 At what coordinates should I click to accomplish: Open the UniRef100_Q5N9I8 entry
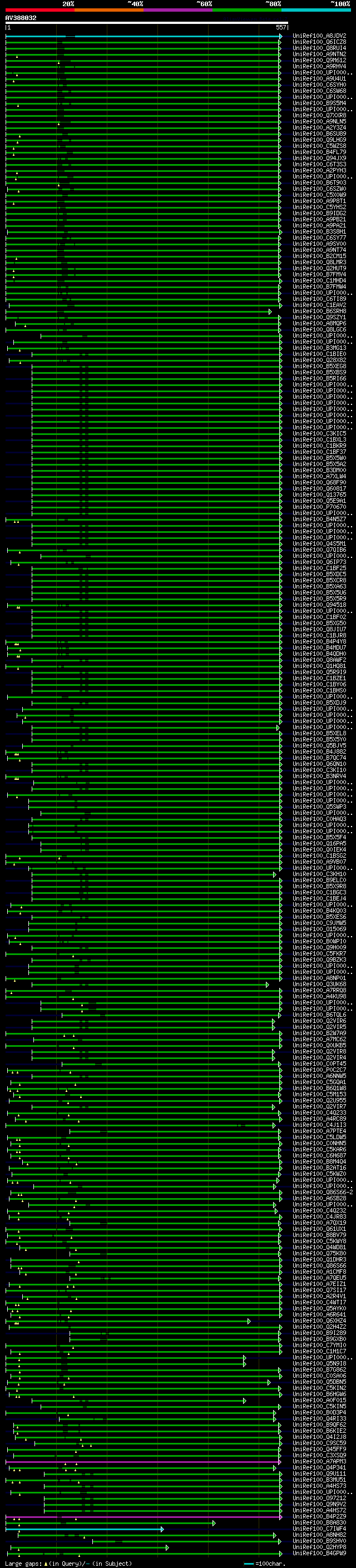[319, 1363]
